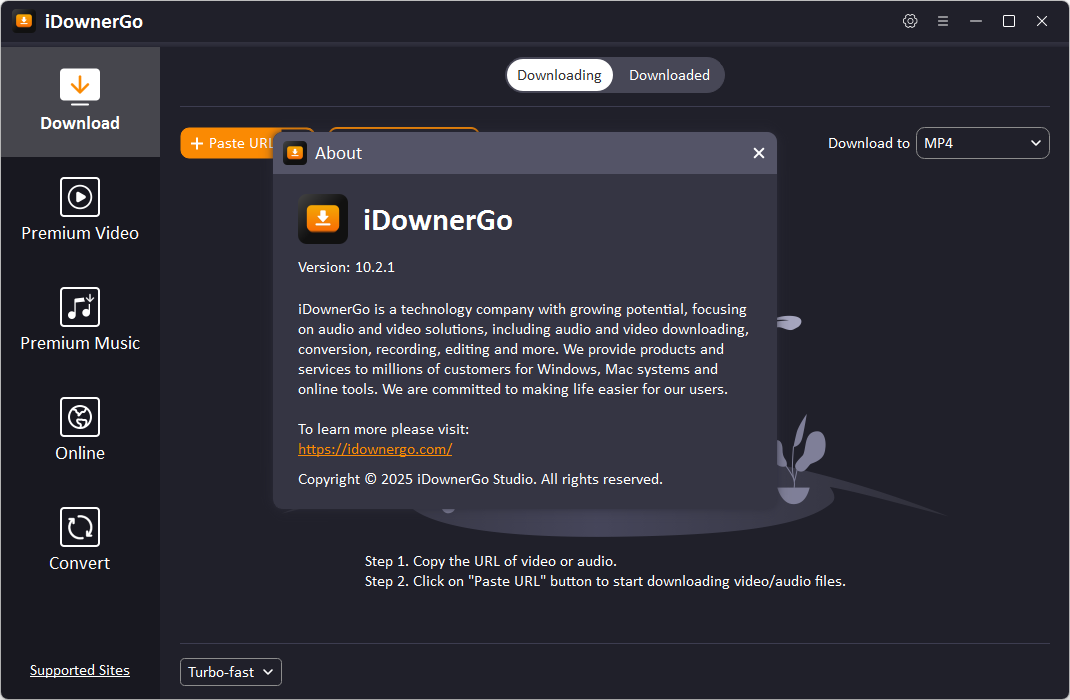1070x700 pixels.
Task: Click the "To learn more please visit:" text
Action: (384, 429)
